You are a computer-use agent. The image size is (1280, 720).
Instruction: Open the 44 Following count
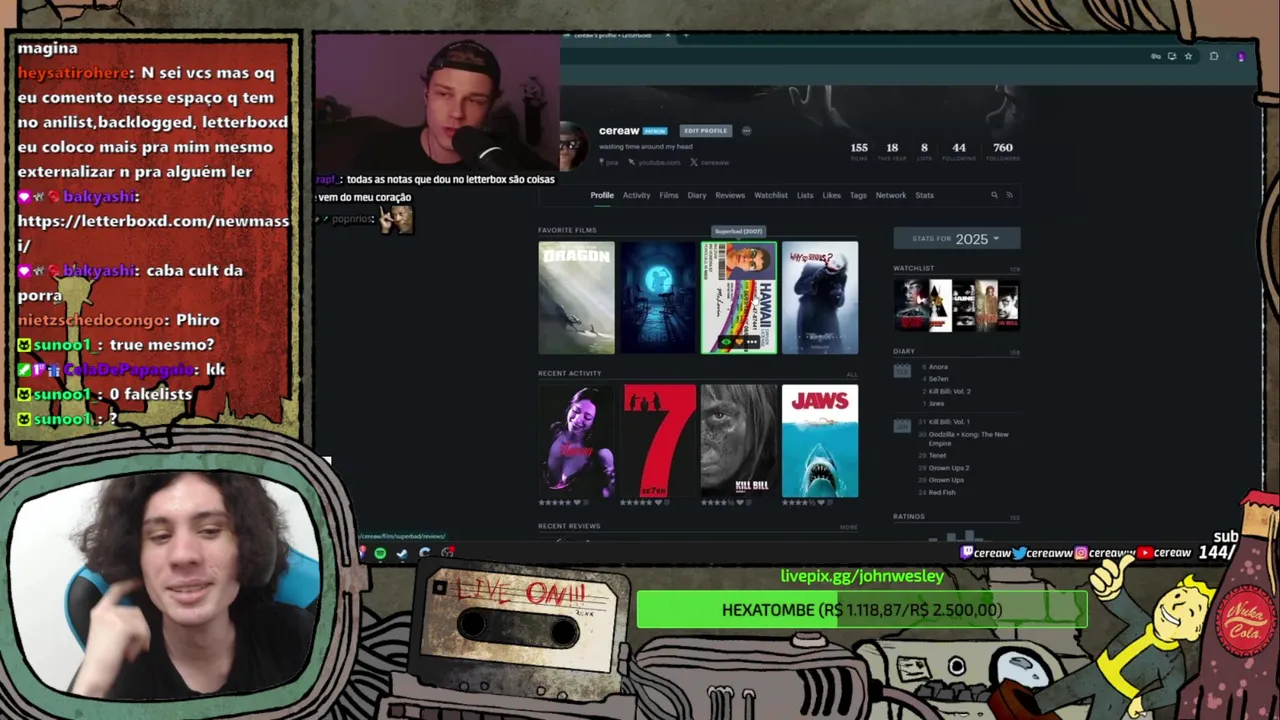point(959,151)
